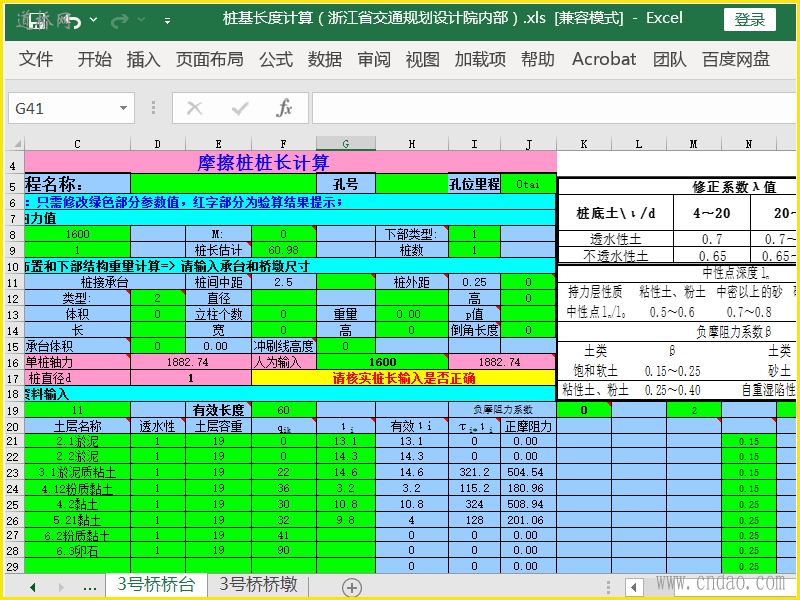Click the sheet list ellipsis button
Image resolution: width=800 pixels, height=600 pixels.
click(89, 587)
